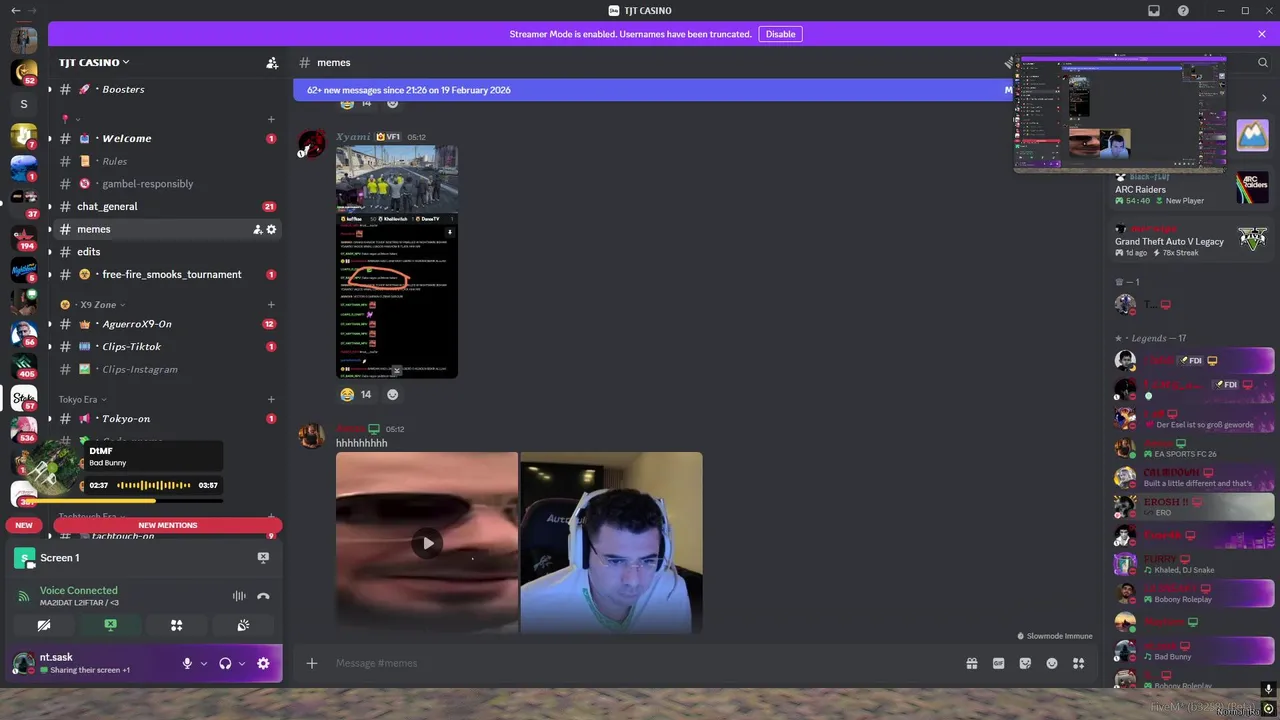Disable Streamer Mode via the banner button
Viewport: 1280px width, 720px height.
point(780,34)
